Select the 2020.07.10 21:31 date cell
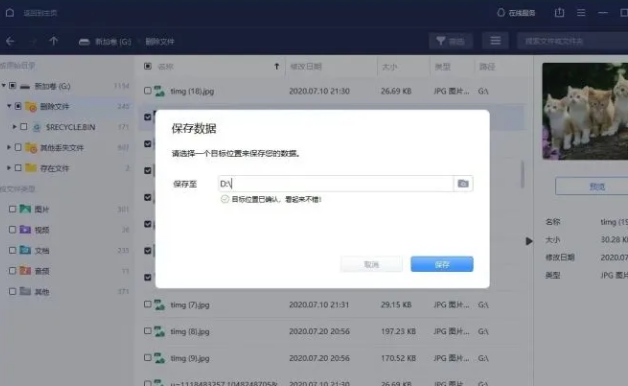Image resolution: width=628 pixels, height=386 pixels. [319, 305]
